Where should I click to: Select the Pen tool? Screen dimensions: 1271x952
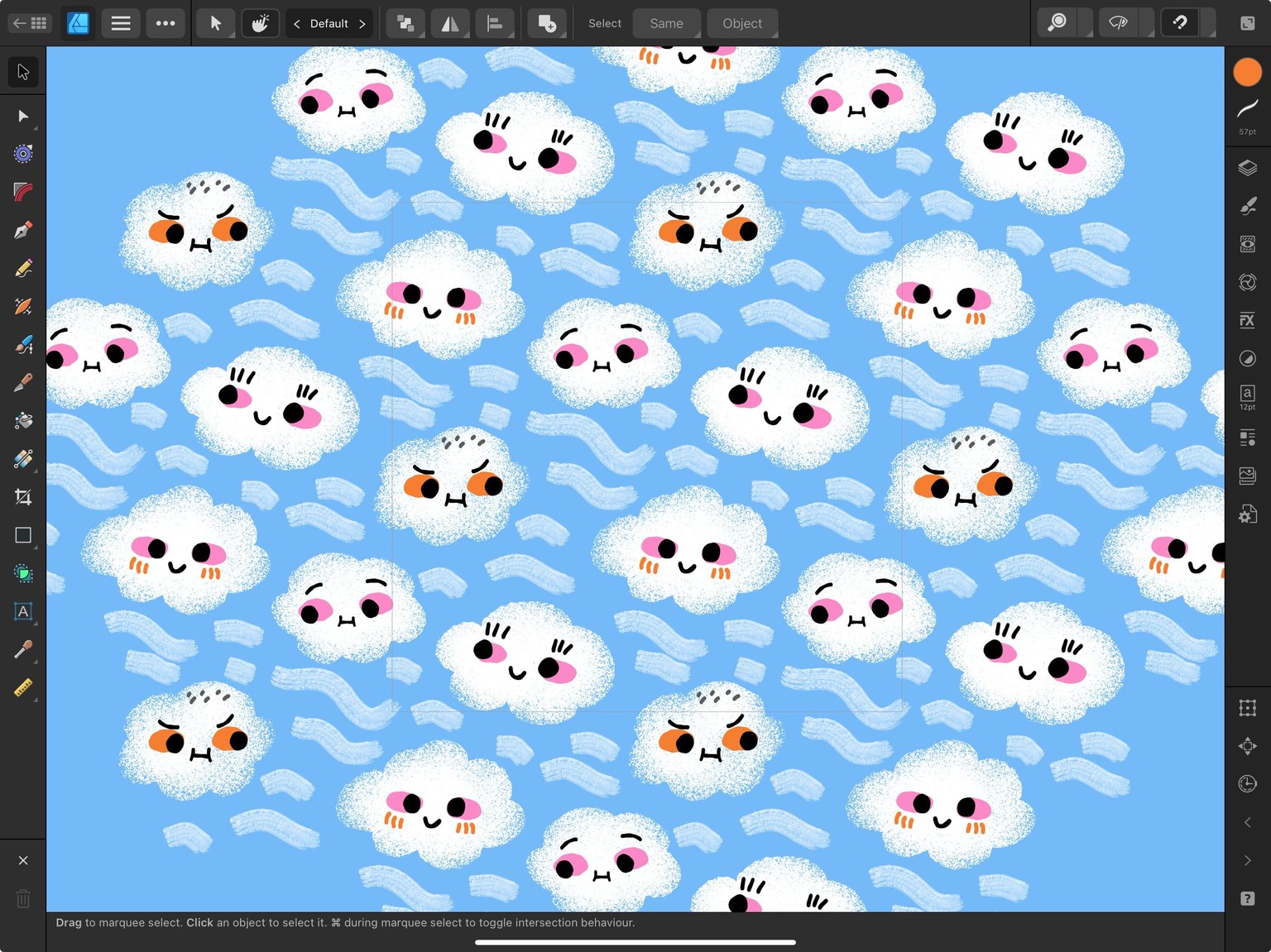point(23,230)
